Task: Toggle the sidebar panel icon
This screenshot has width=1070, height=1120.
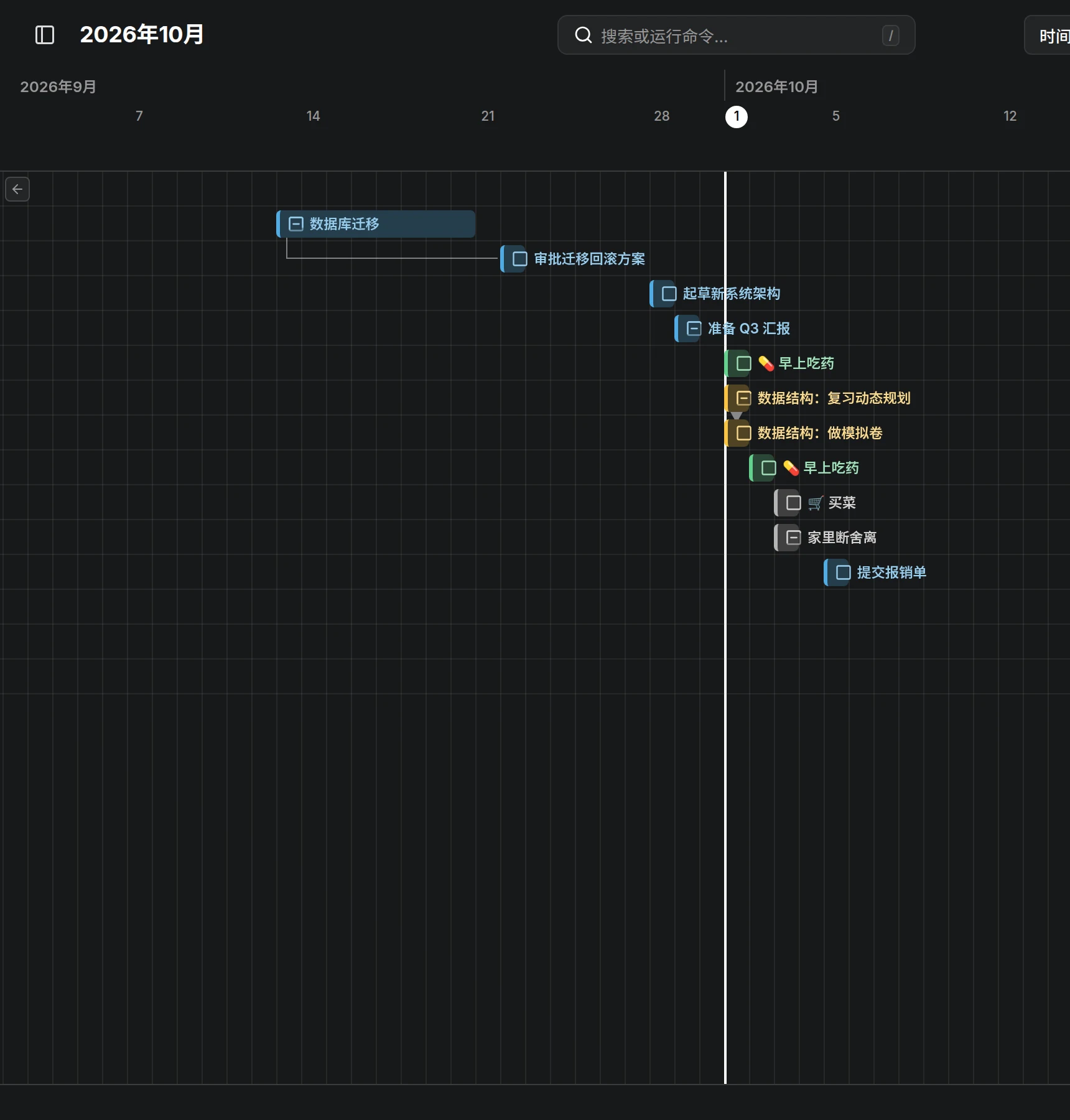Action: click(x=45, y=35)
